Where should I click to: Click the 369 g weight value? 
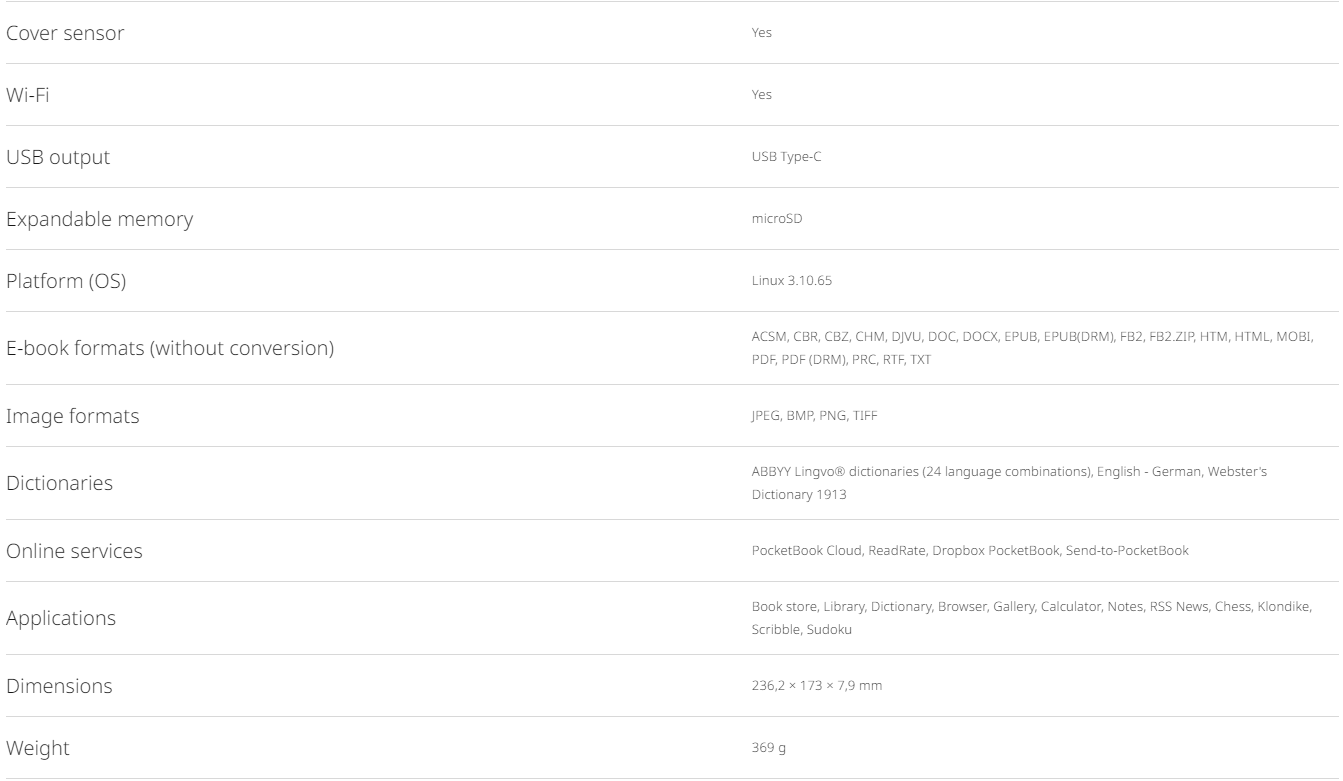point(768,748)
